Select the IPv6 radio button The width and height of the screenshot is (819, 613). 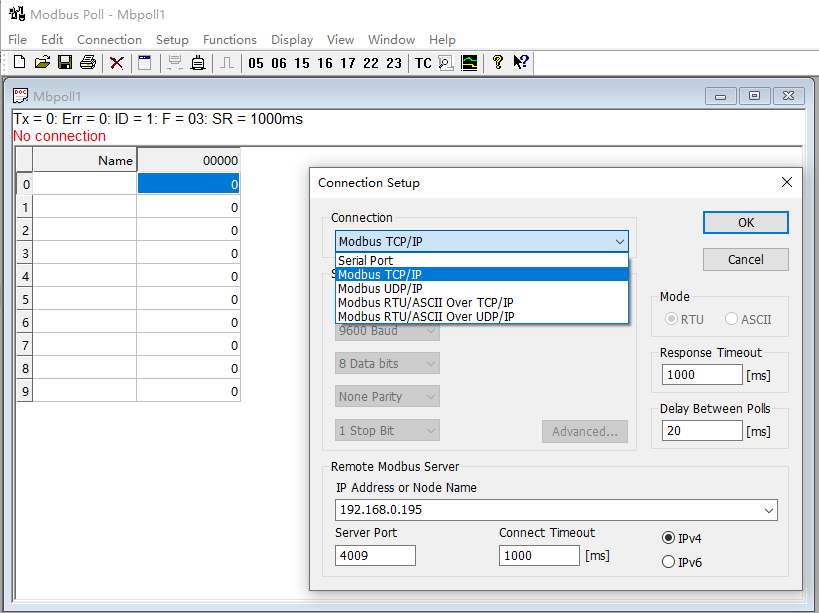(668, 562)
